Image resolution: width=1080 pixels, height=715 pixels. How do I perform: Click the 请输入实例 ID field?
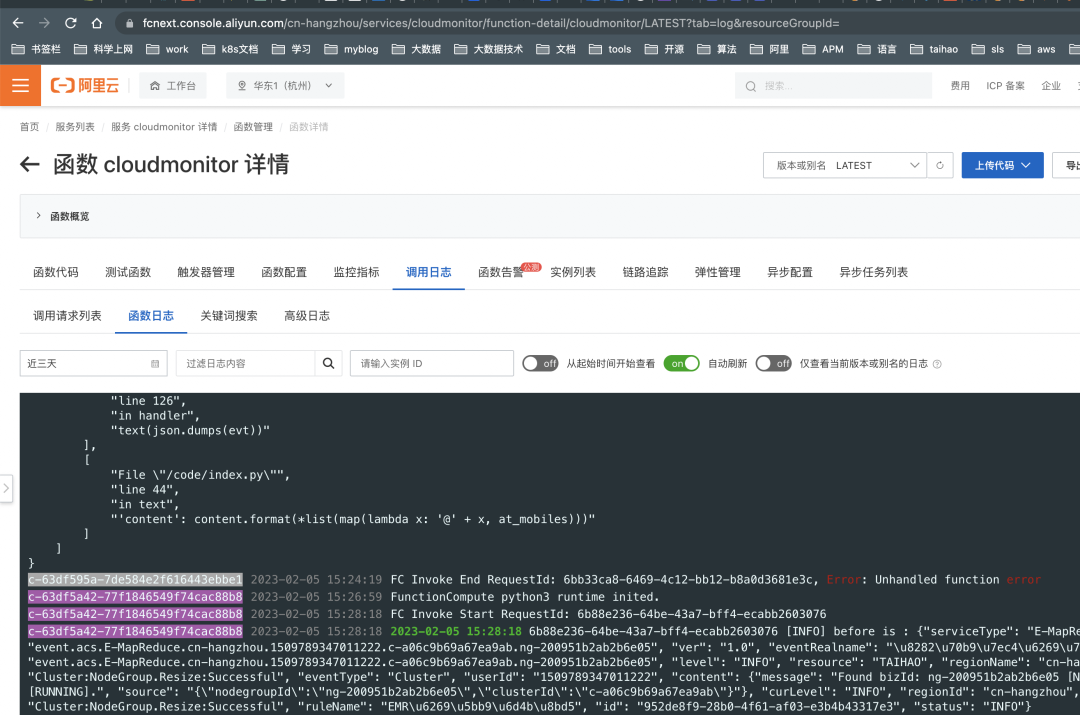pyautogui.click(x=432, y=363)
